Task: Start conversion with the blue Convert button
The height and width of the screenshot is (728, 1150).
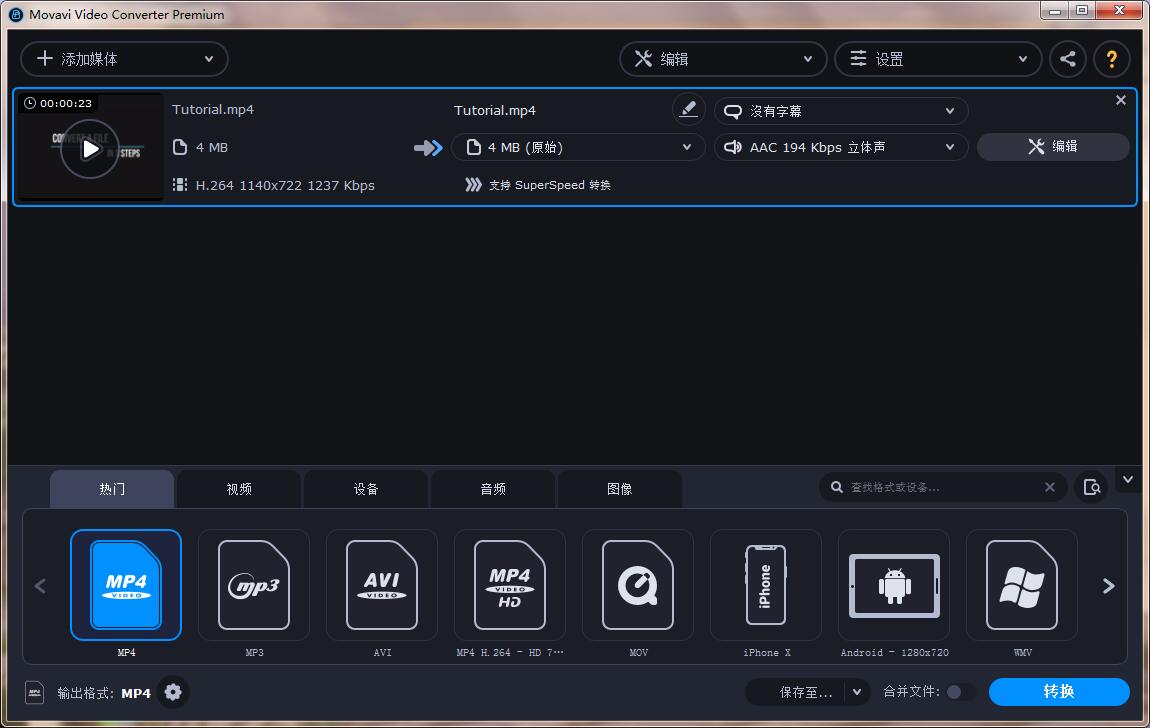Action: (1059, 691)
